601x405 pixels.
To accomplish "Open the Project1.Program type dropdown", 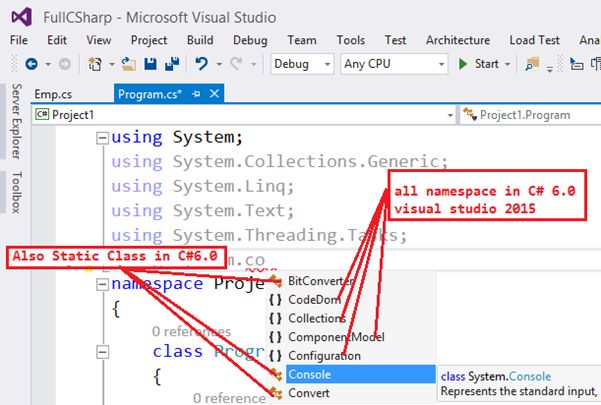I will coord(530,115).
